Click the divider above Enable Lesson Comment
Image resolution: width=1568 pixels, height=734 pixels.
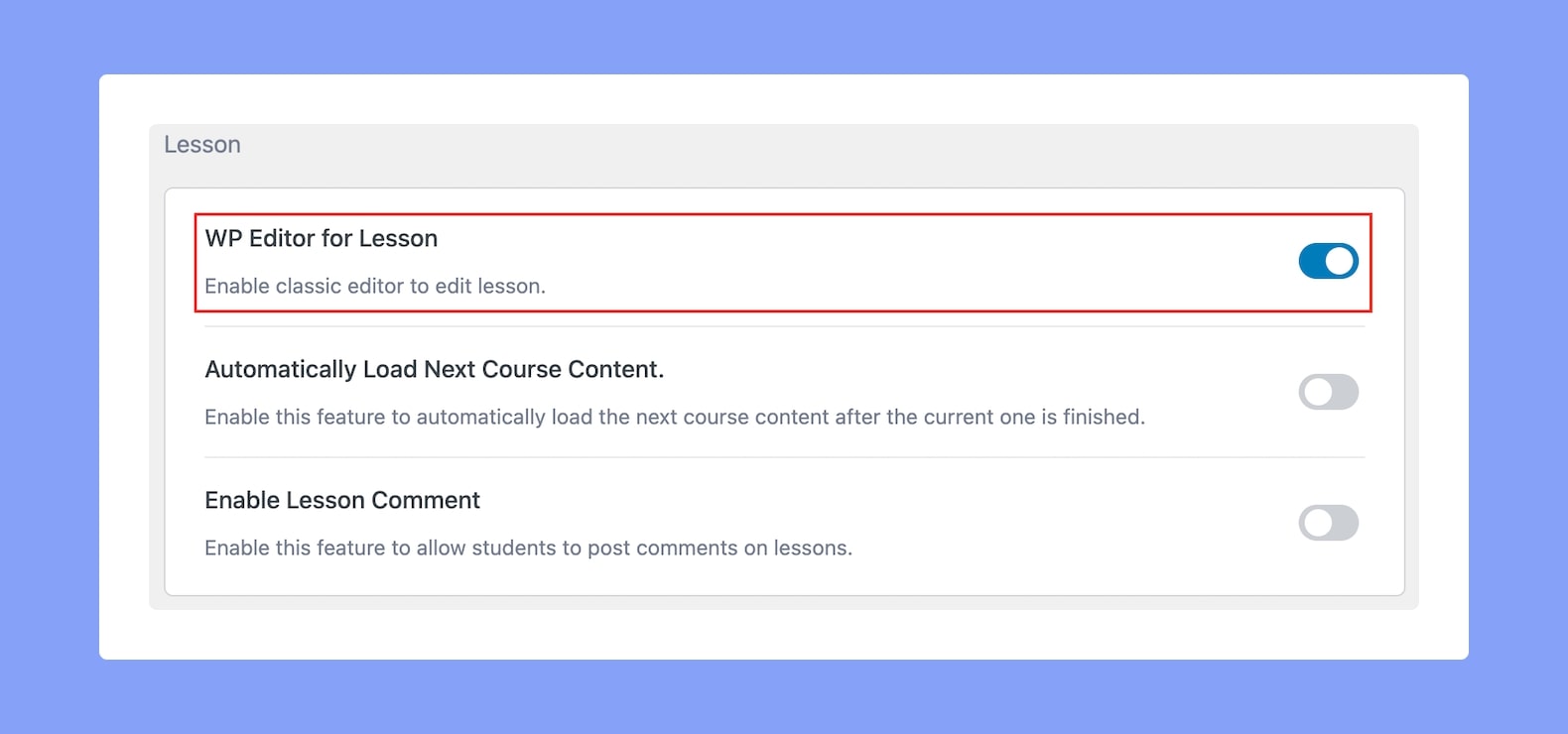(785, 457)
